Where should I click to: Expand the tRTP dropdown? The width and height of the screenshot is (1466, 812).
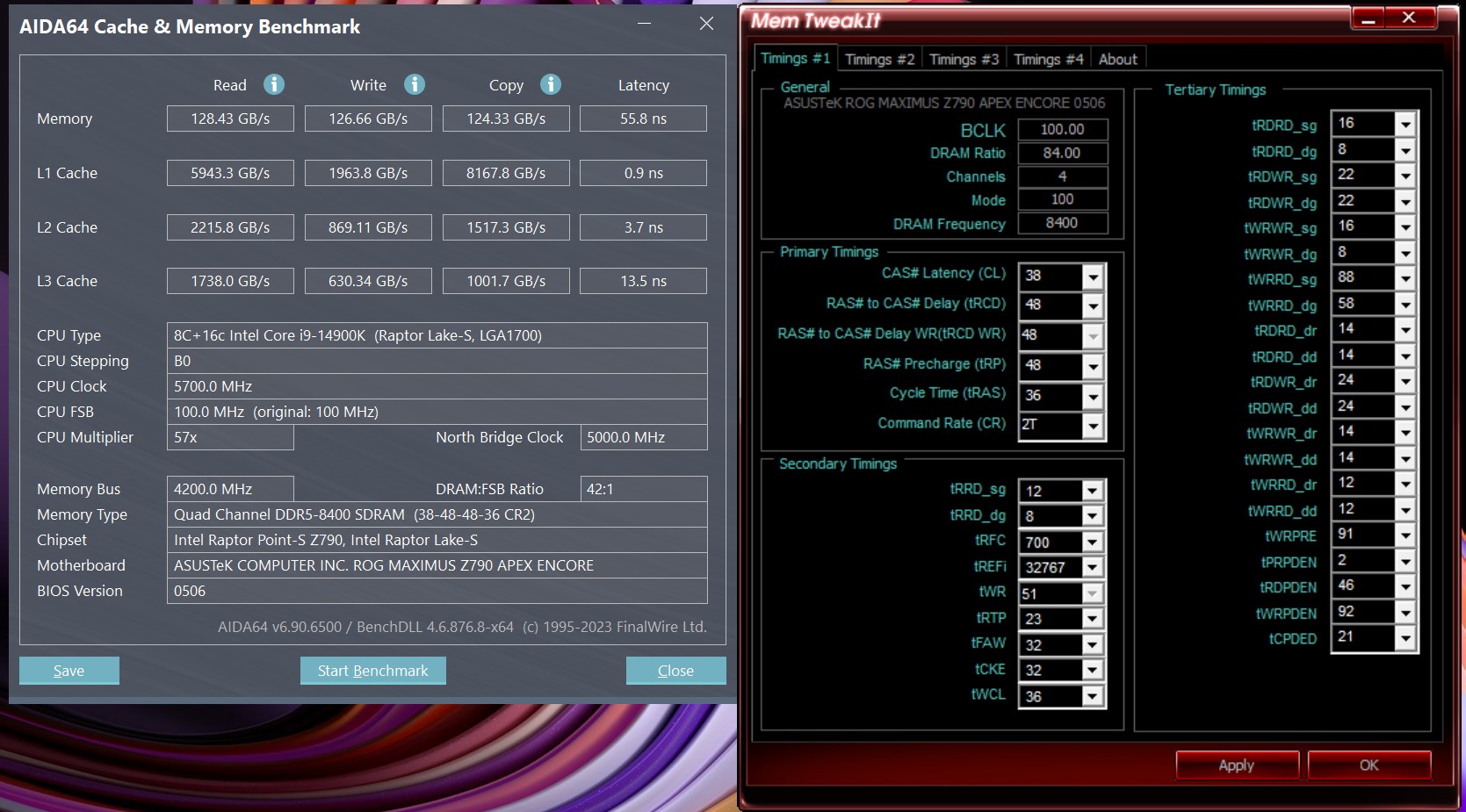[1092, 619]
